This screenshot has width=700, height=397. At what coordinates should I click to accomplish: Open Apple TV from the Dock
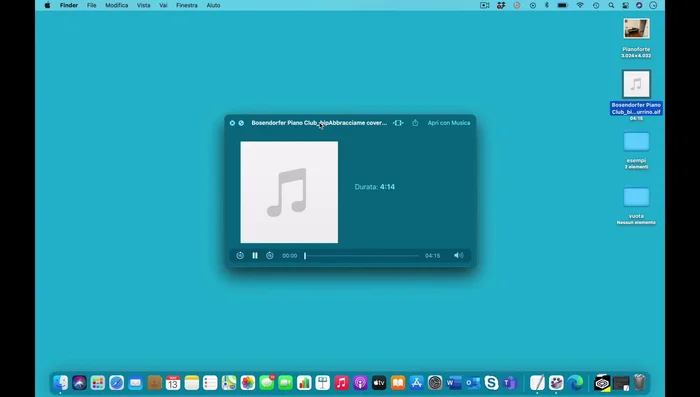[x=379, y=383]
